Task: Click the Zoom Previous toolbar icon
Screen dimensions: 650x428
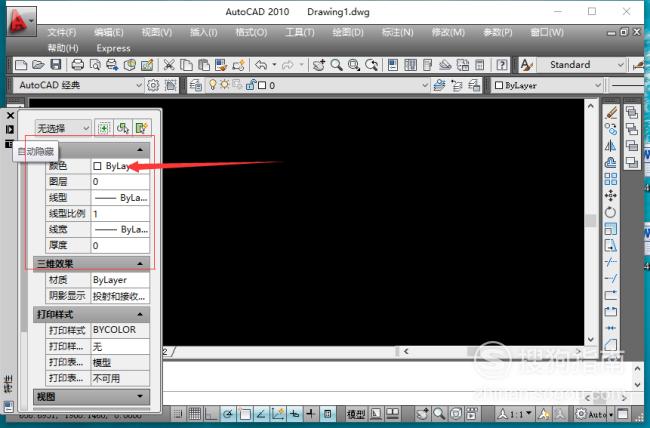Action: pyautogui.click(x=371, y=65)
